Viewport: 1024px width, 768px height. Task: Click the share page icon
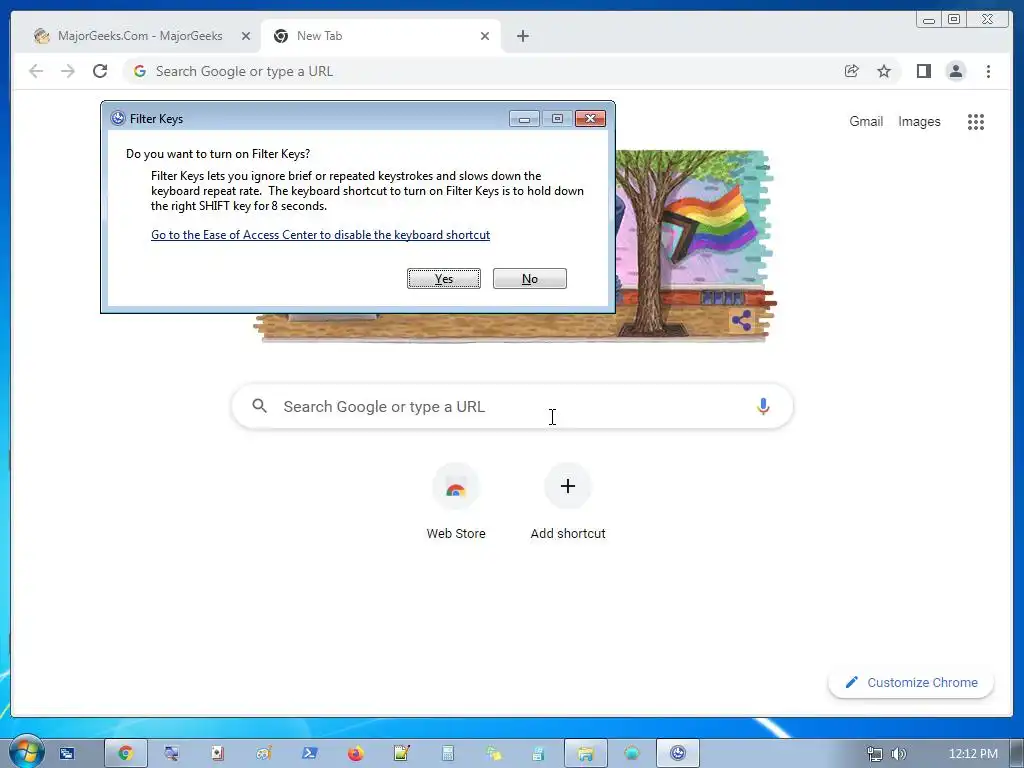click(x=852, y=71)
